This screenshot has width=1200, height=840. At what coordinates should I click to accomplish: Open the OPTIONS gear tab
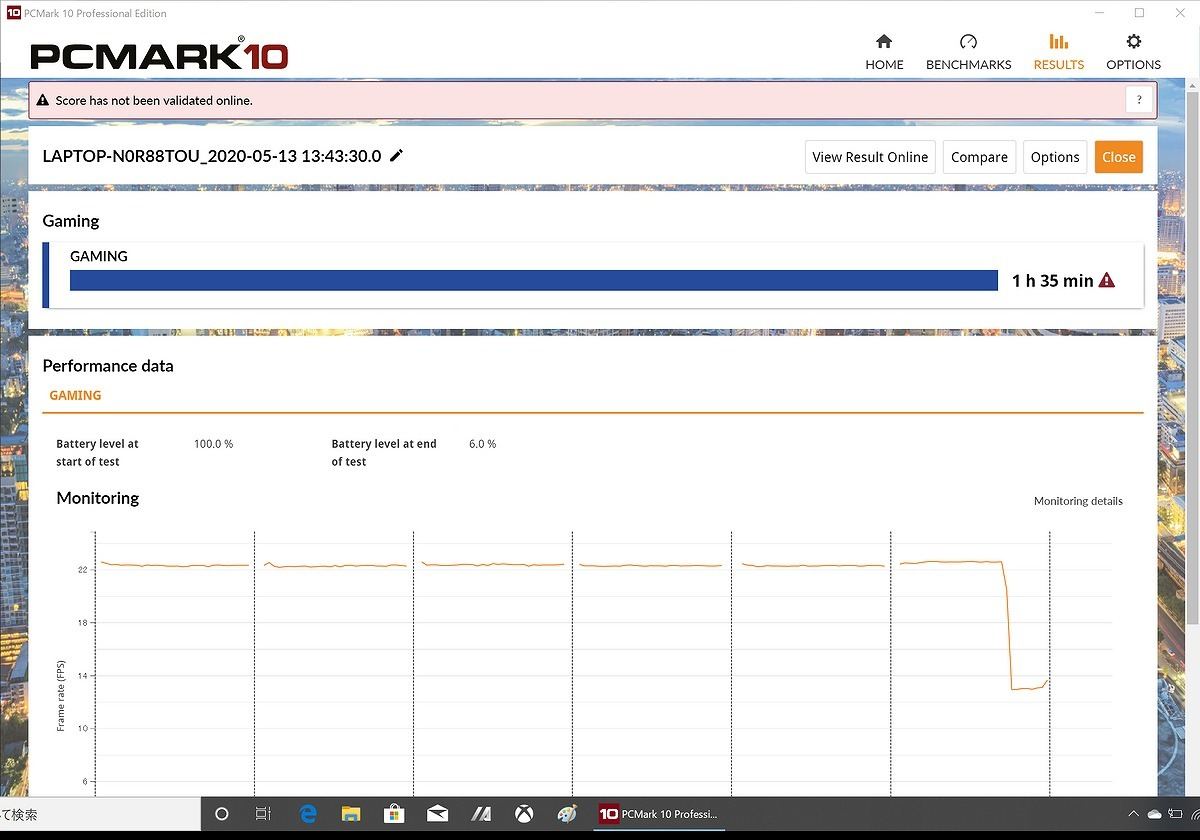pos(1133,52)
